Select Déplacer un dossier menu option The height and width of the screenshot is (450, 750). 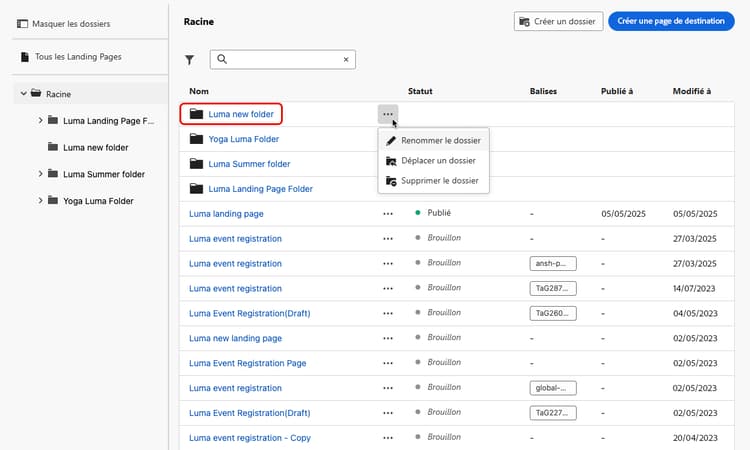point(437,160)
